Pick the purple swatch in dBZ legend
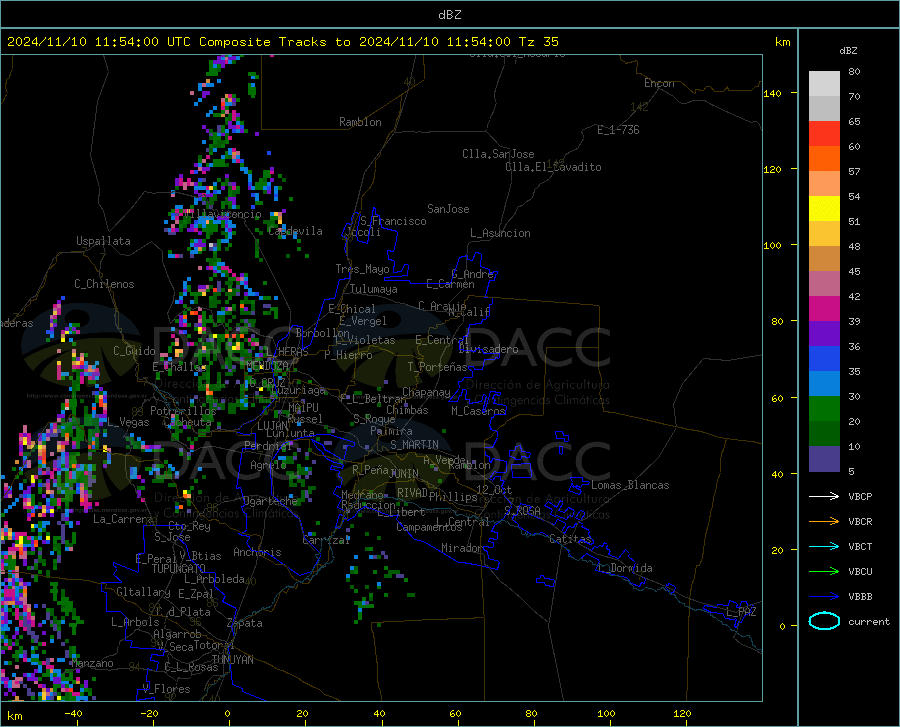900x727 pixels. [x=824, y=334]
